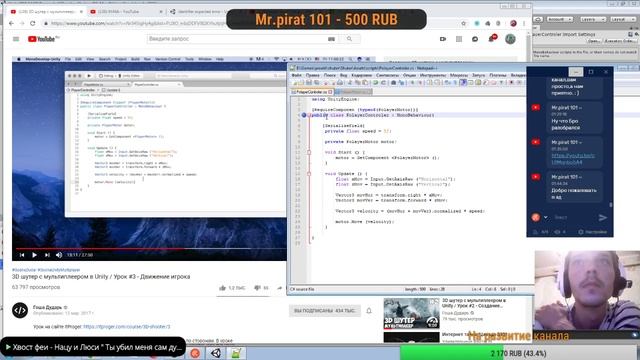The width and height of the screenshot is (640, 360).
Task: Click the video hashtags above the title
Action: 46,270
